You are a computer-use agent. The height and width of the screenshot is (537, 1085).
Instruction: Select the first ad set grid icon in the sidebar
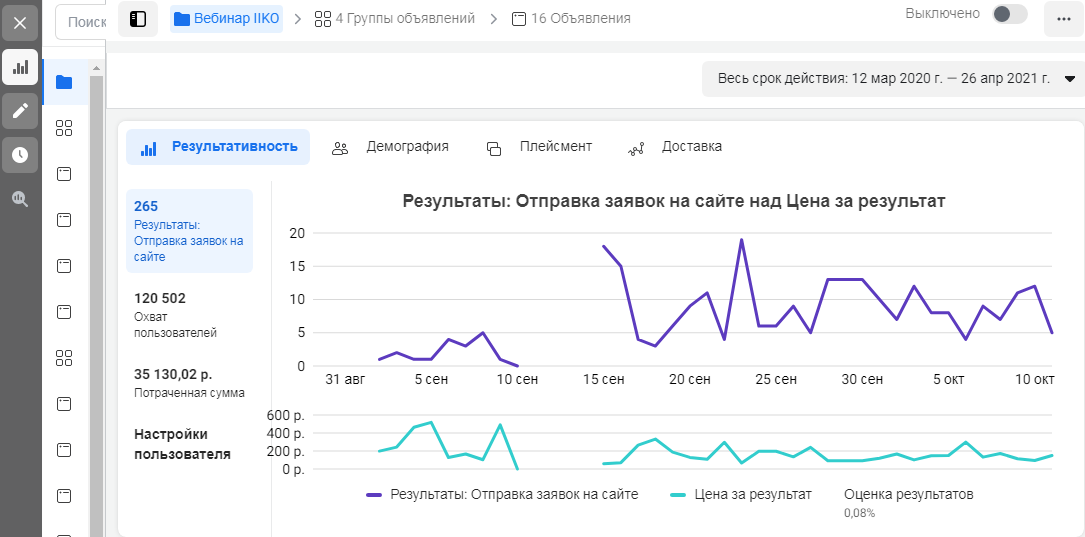tap(64, 128)
